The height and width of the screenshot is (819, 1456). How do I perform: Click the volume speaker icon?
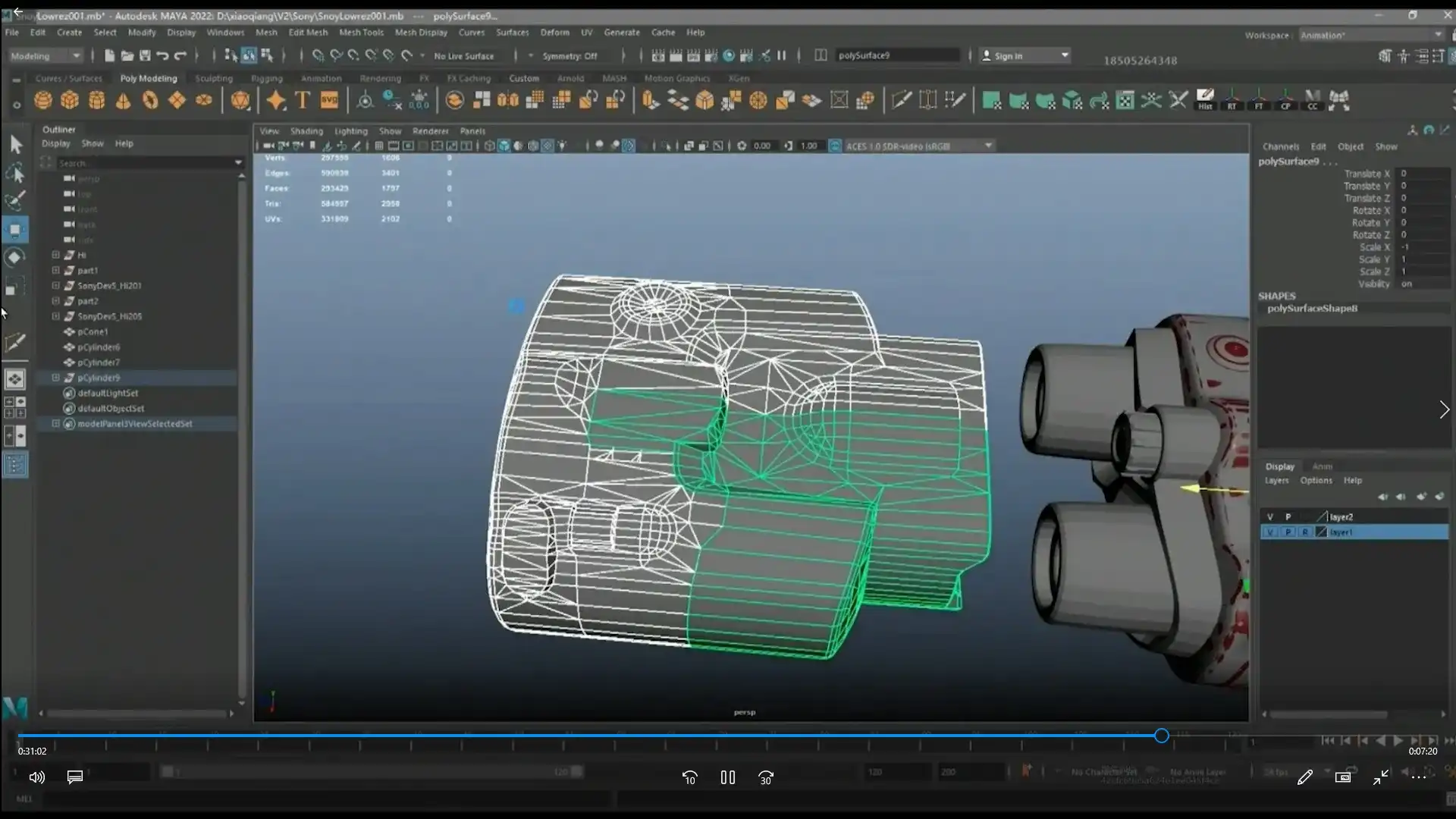(36, 777)
